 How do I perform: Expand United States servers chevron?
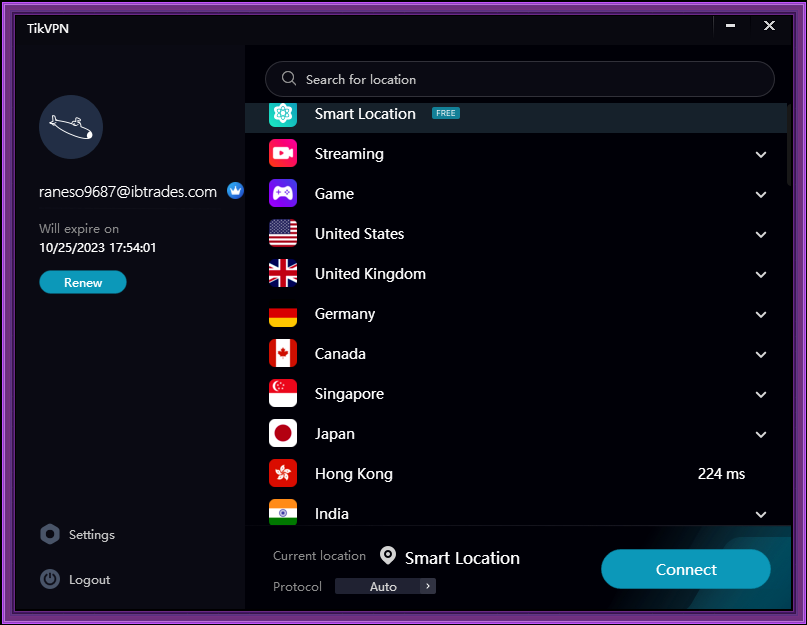[x=761, y=234]
